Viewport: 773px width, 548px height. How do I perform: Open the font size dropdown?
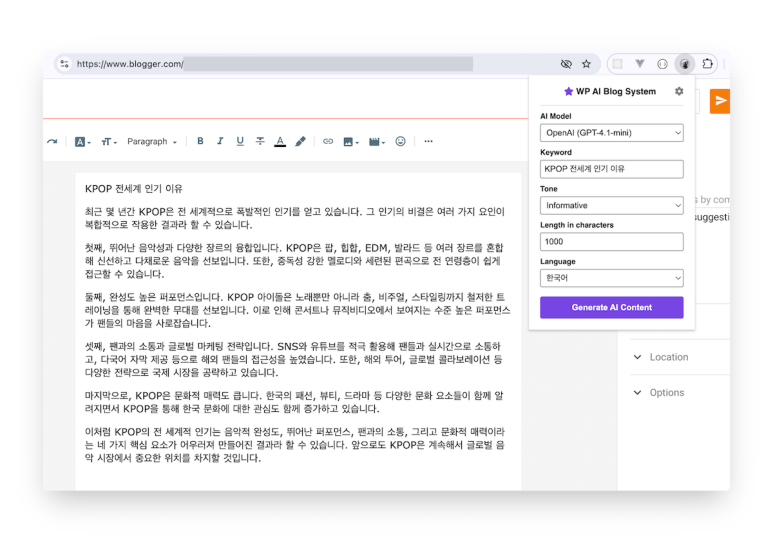tap(109, 142)
